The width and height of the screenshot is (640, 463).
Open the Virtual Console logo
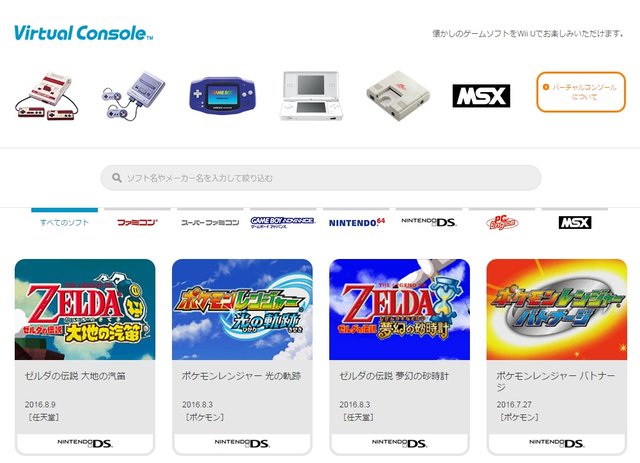pos(84,33)
